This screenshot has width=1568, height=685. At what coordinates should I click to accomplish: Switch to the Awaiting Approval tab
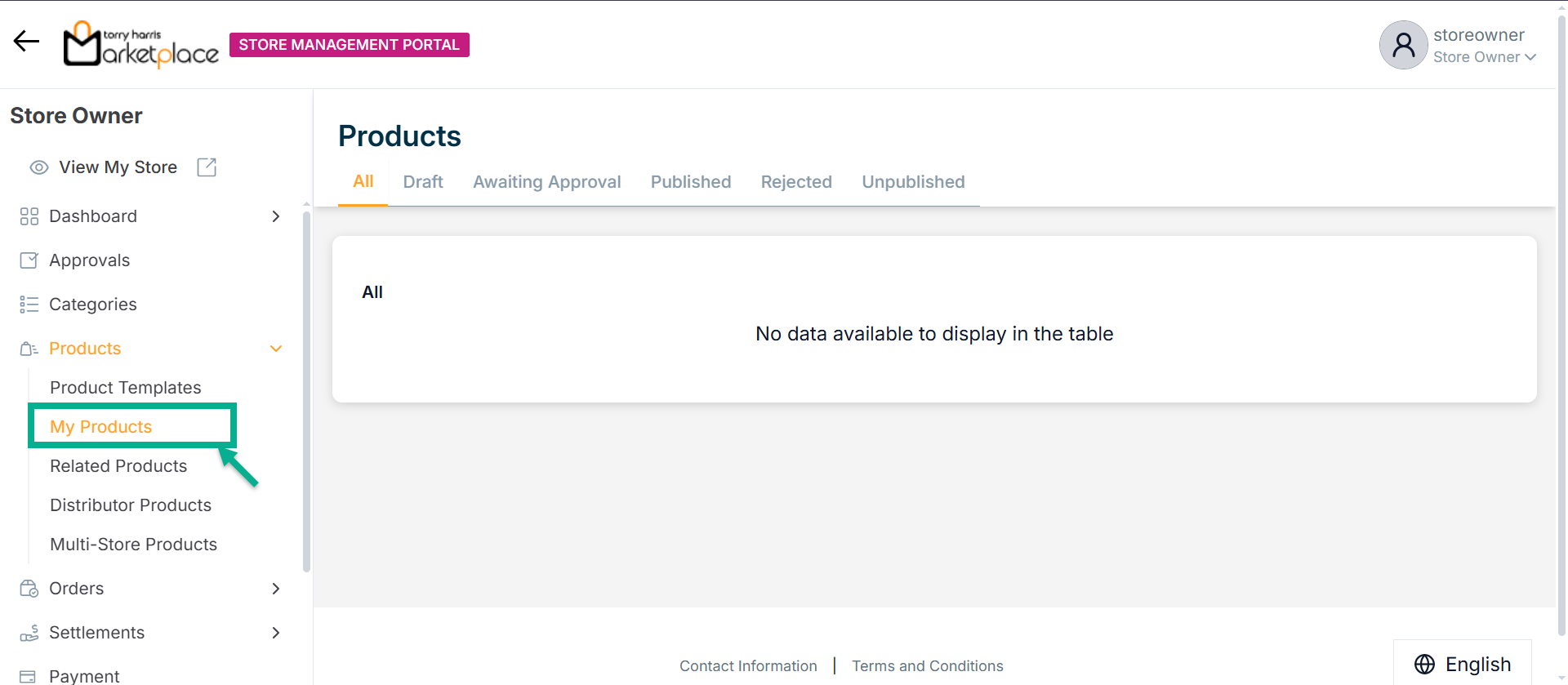[546, 182]
